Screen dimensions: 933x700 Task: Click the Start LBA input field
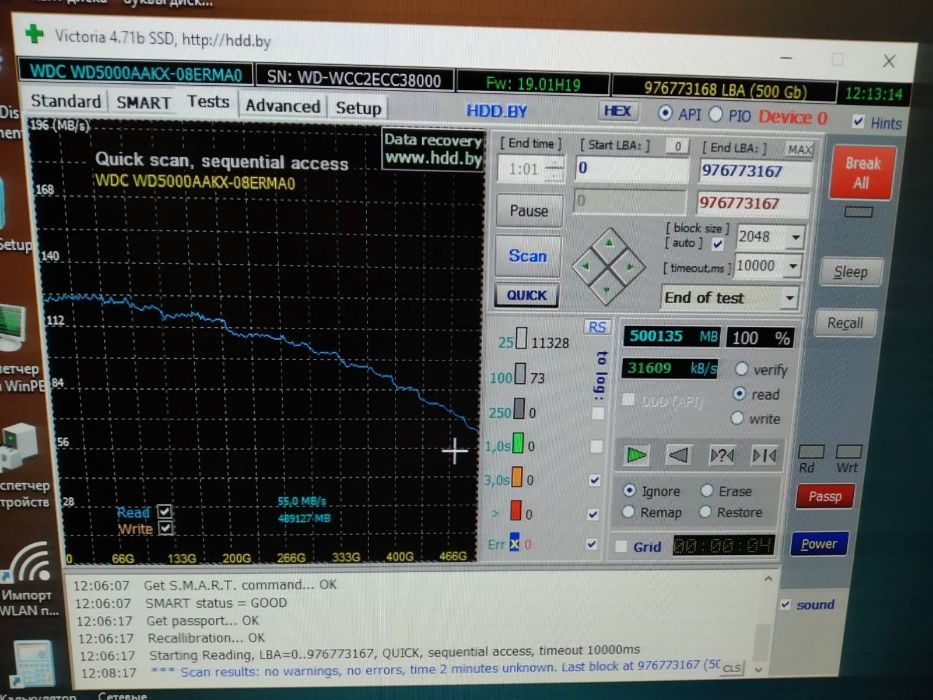pos(631,169)
